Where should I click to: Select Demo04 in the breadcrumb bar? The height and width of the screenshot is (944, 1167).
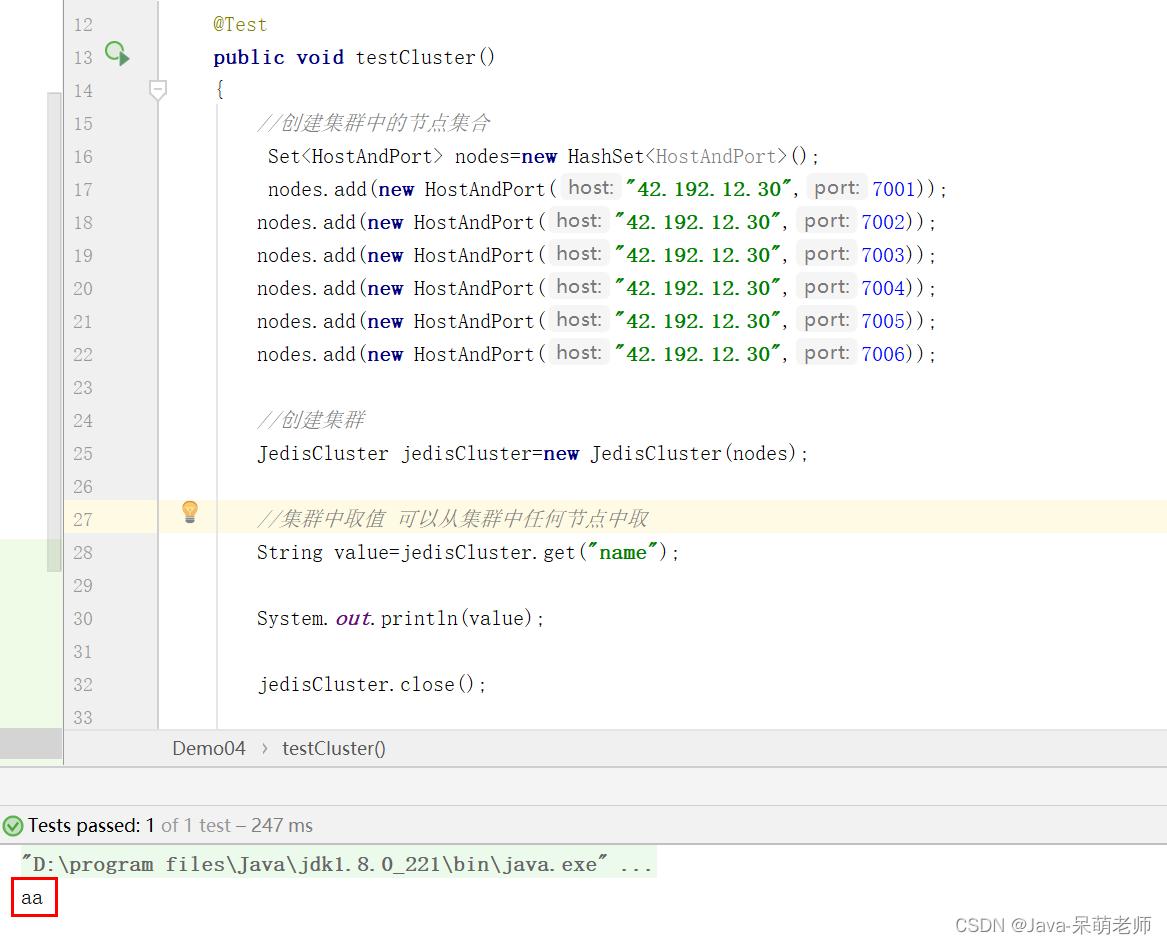pos(208,748)
